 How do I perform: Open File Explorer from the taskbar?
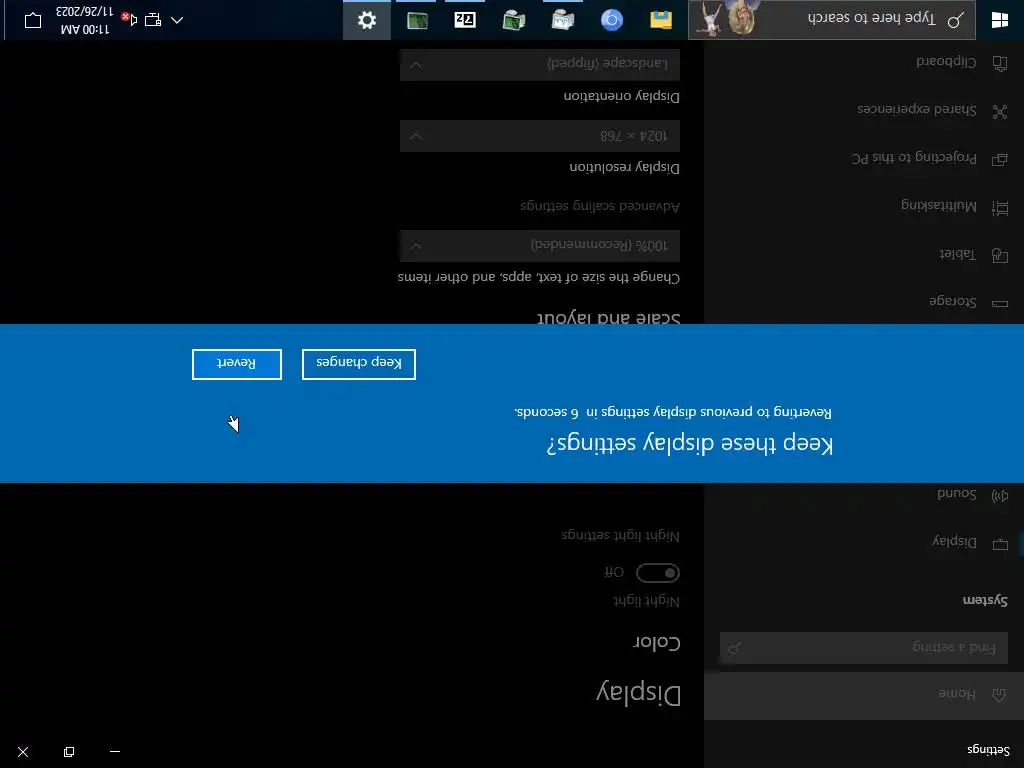click(x=661, y=20)
